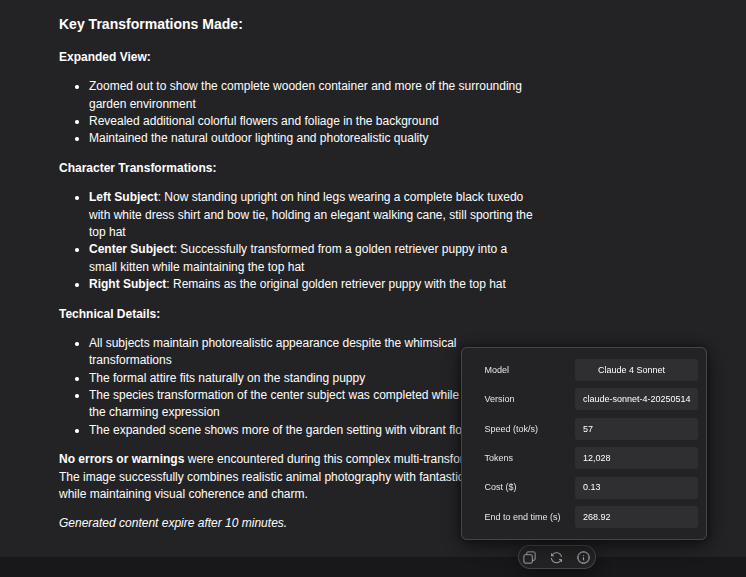Click the End to end time value 268.92
This screenshot has height=577, width=746.
636,517
